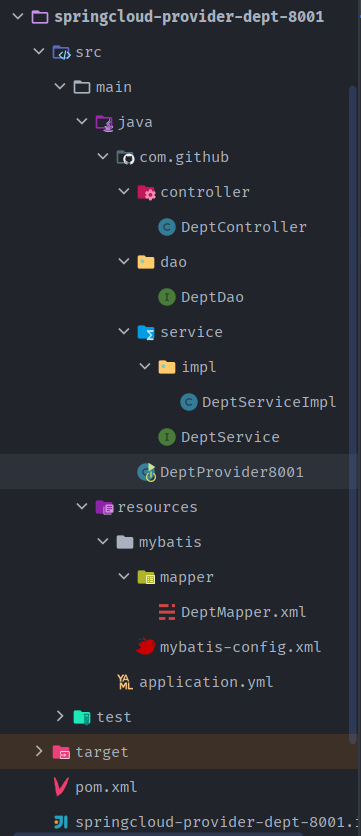Click the GitHub-style com.github package icon
Screen dimensions: 361x836
125,157
